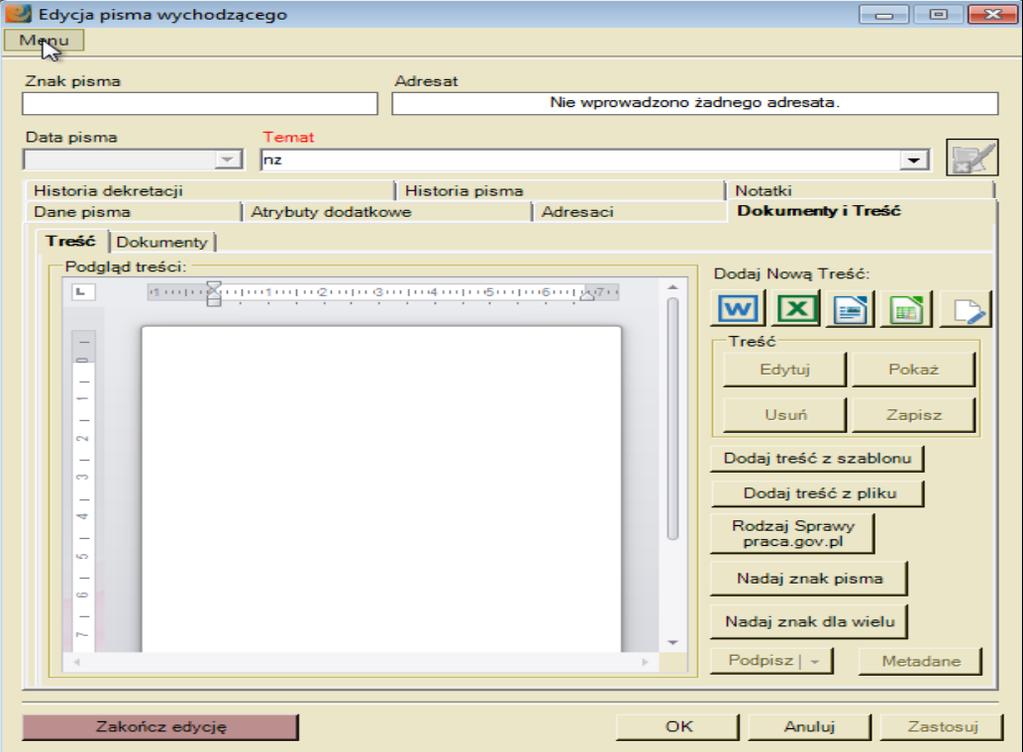This screenshot has width=1023, height=752.
Task: Open the Data pisma date dropdown
Action: [x=228, y=159]
